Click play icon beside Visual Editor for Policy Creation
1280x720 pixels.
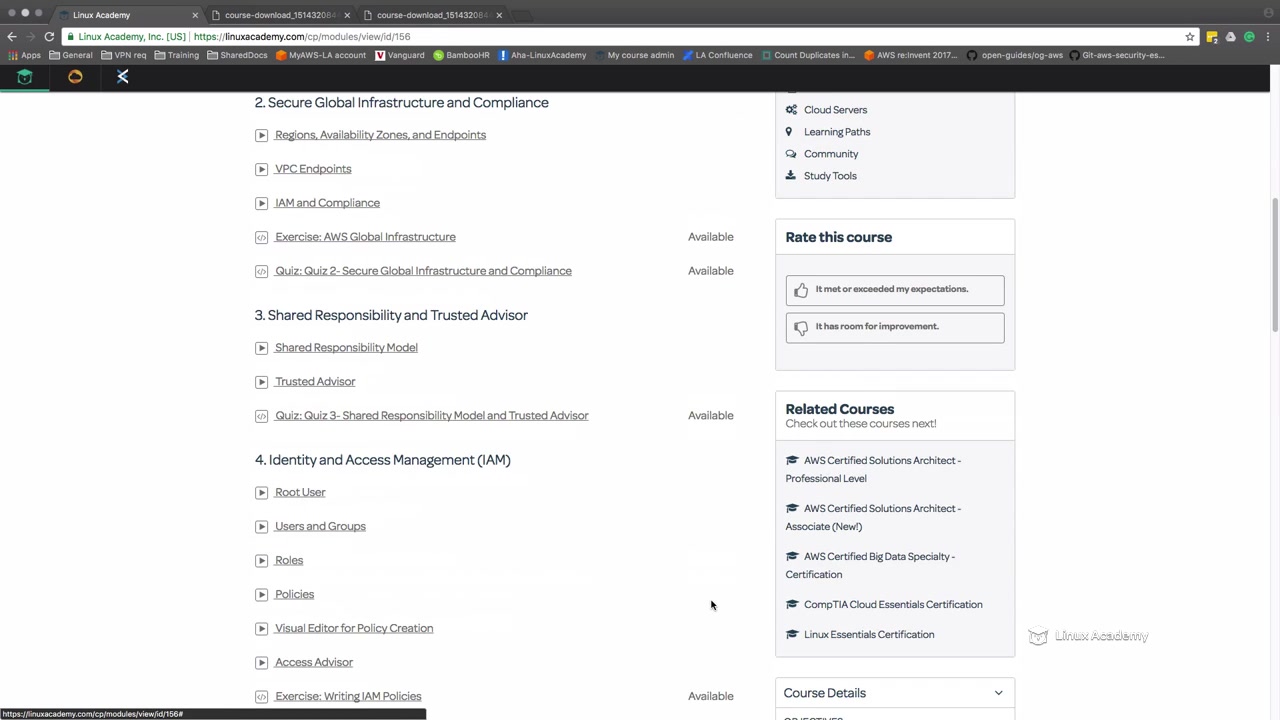pos(261,629)
